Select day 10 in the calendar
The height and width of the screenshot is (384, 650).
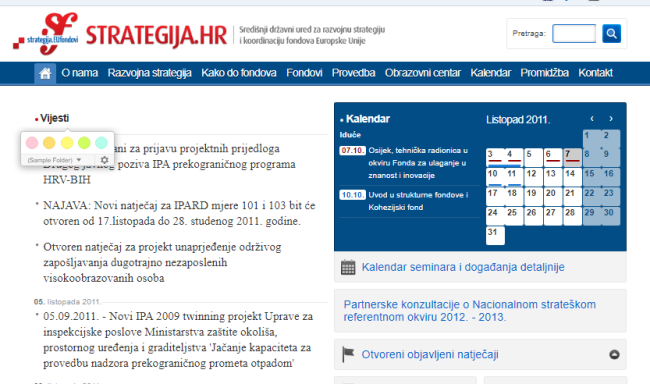[495, 177]
